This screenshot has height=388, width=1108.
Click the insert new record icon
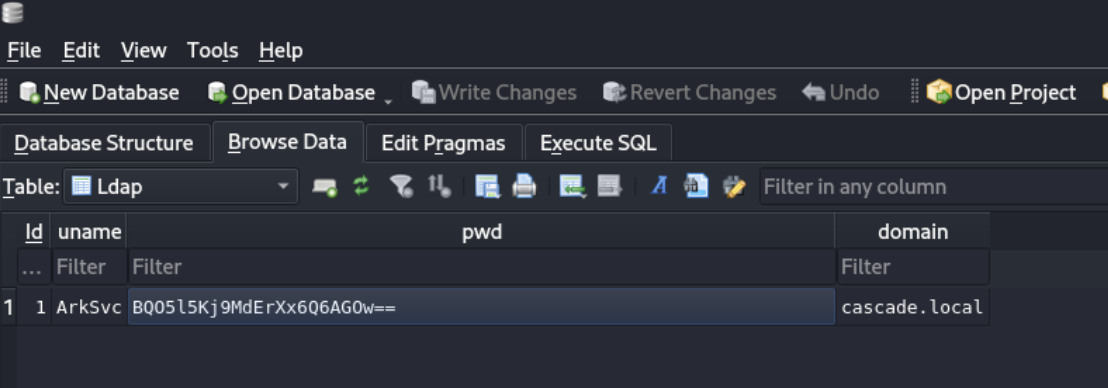coord(571,187)
